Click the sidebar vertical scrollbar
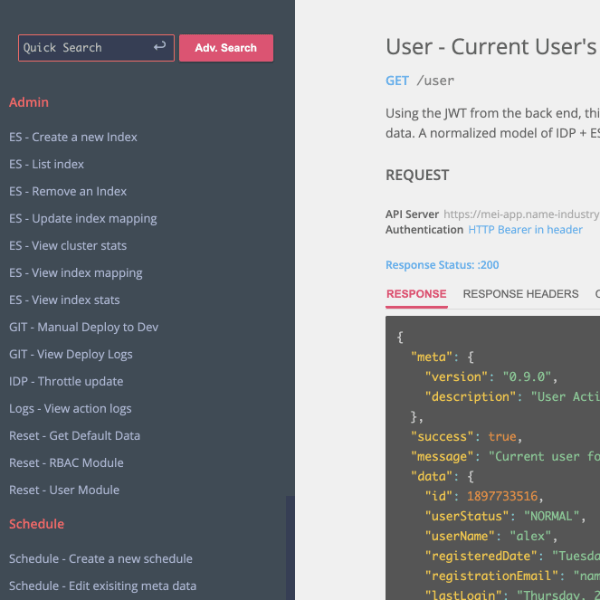This screenshot has height=600, width=600. click(x=290, y=548)
